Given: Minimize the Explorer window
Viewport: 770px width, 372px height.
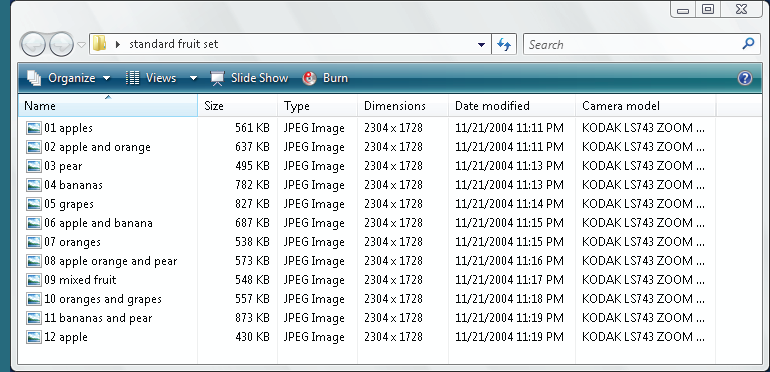Looking at the screenshot, I should pyautogui.click(x=684, y=9).
